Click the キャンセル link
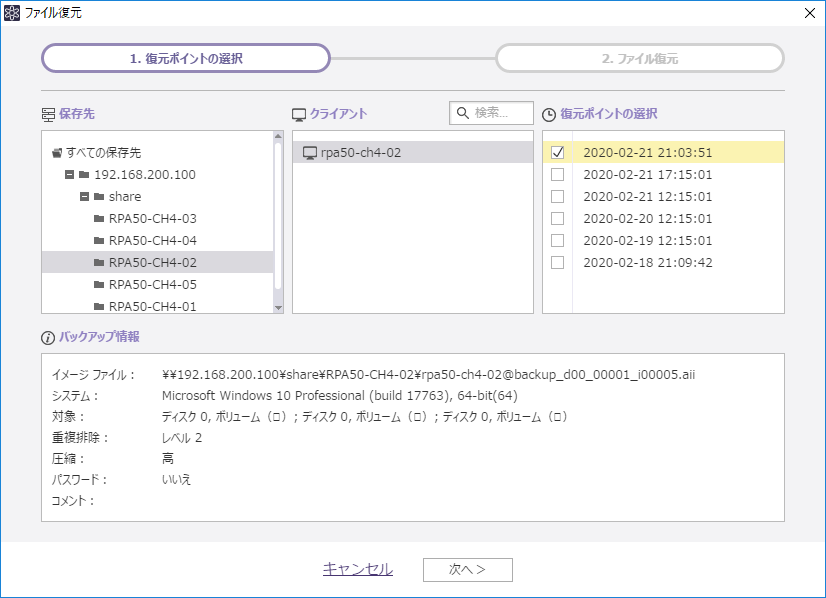This screenshot has width=826, height=598. 357,569
